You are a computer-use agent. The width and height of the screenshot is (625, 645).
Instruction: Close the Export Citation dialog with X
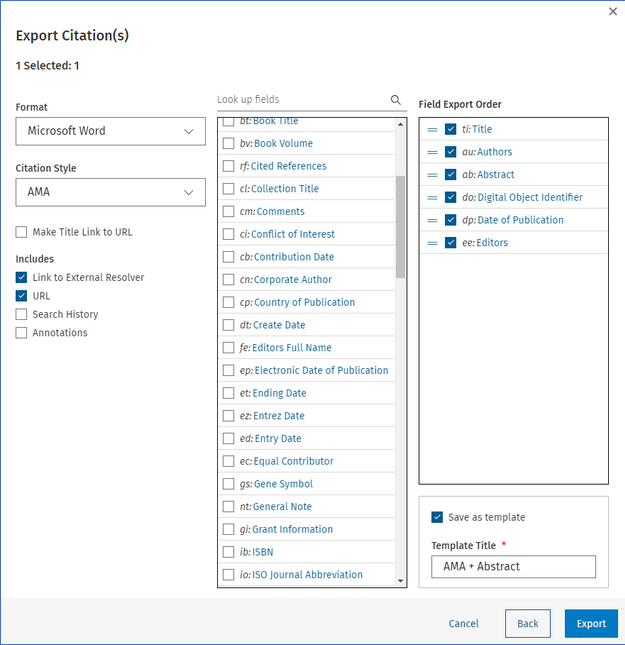(613, 11)
